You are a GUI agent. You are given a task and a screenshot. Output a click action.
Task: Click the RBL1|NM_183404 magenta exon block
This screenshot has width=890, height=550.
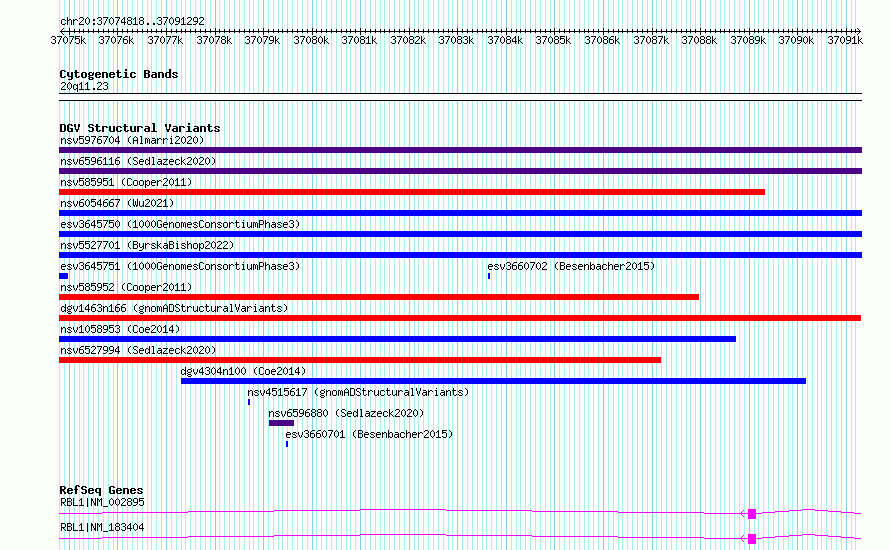(x=752, y=539)
